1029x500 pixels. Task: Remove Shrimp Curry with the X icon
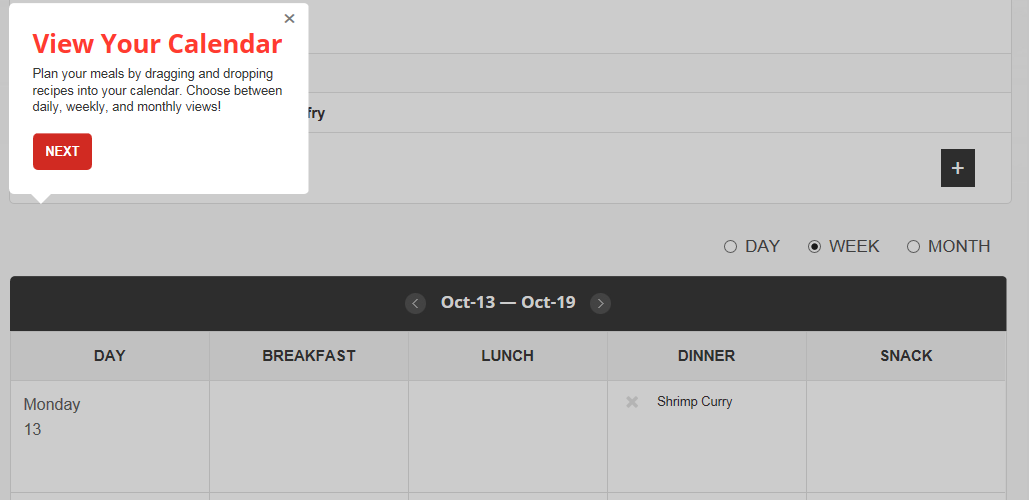pyautogui.click(x=632, y=402)
